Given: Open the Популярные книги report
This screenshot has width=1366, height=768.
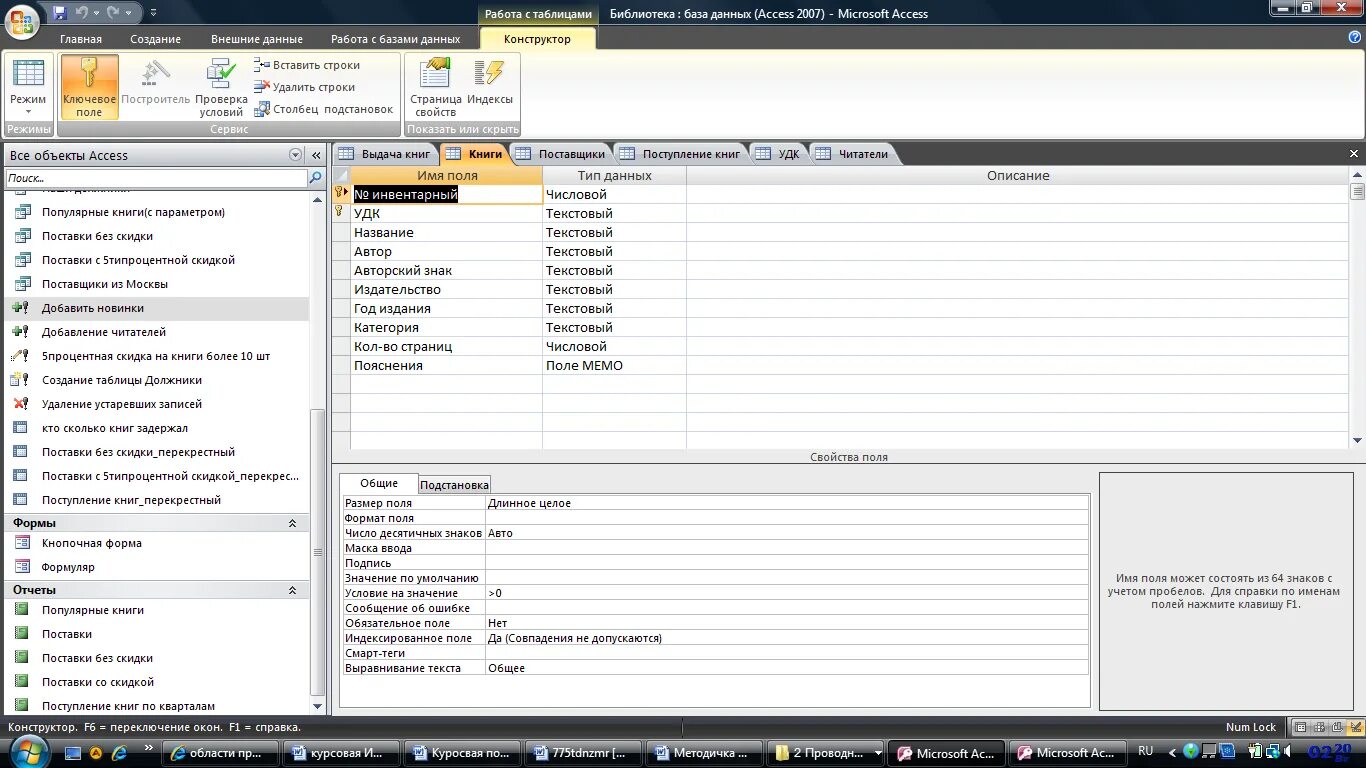Looking at the screenshot, I should point(93,610).
